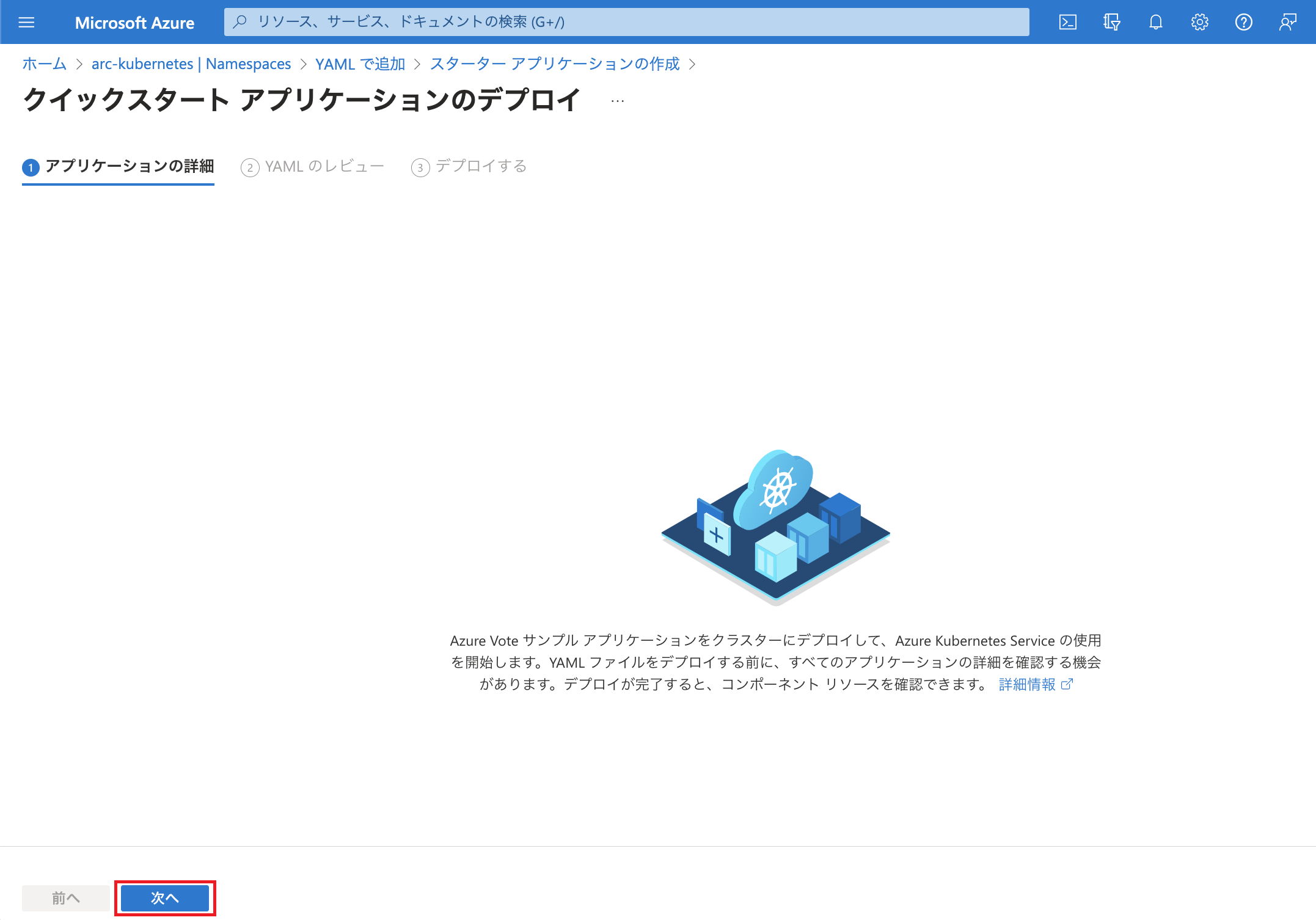Click the 次へ button
1316x920 pixels.
click(165, 898)
